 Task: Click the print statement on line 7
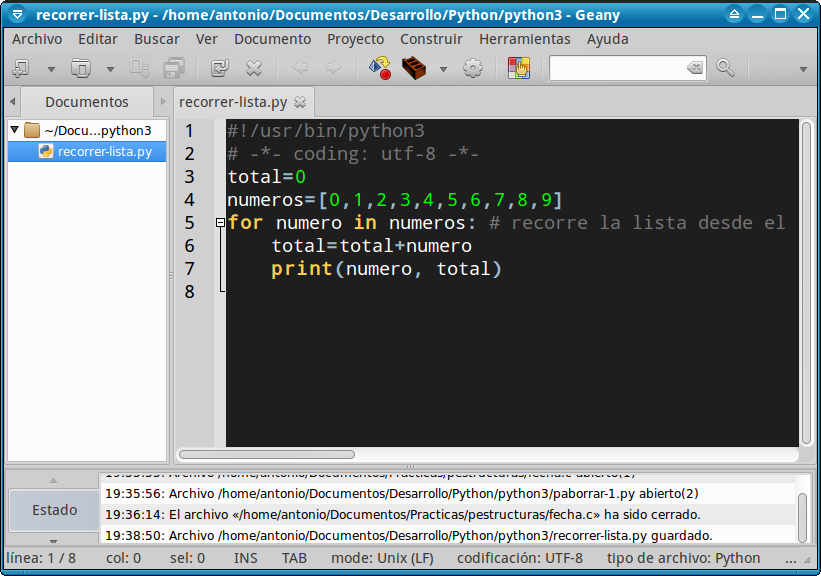point(386,269)
